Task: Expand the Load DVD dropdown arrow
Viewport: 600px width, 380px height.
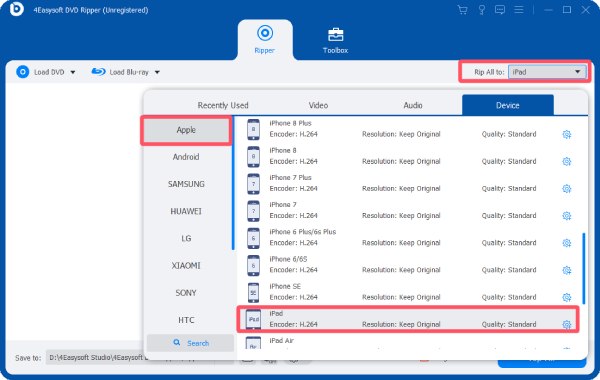Action: (x=73, y=72)
